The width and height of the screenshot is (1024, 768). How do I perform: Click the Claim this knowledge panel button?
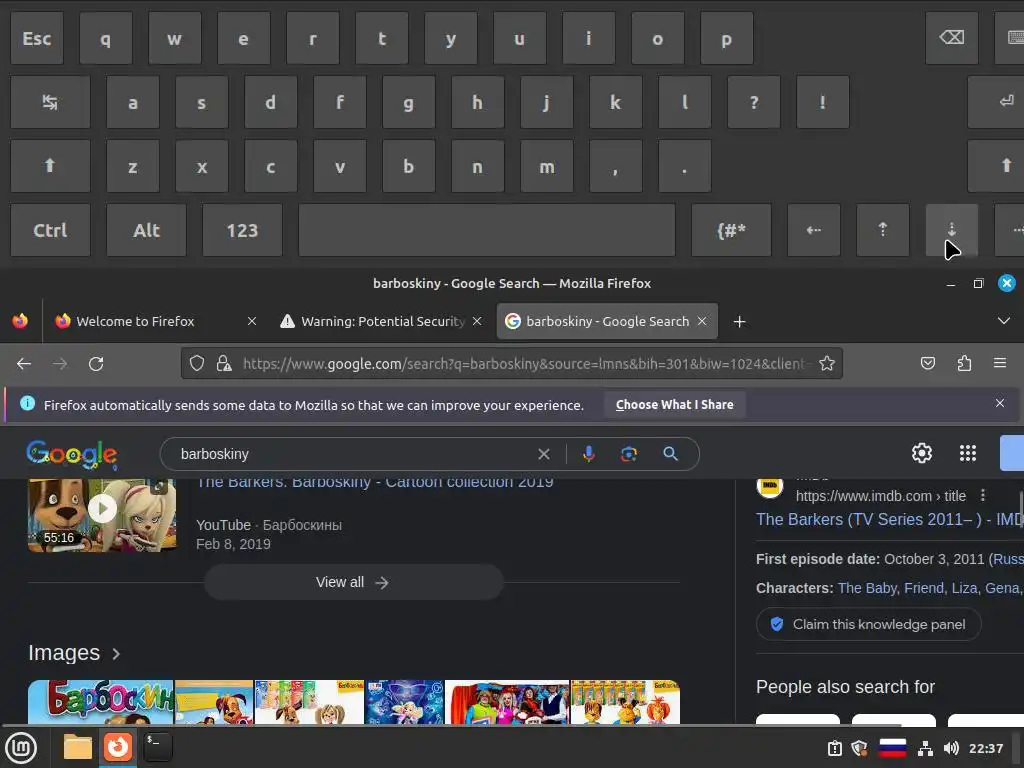click(869, 624)
